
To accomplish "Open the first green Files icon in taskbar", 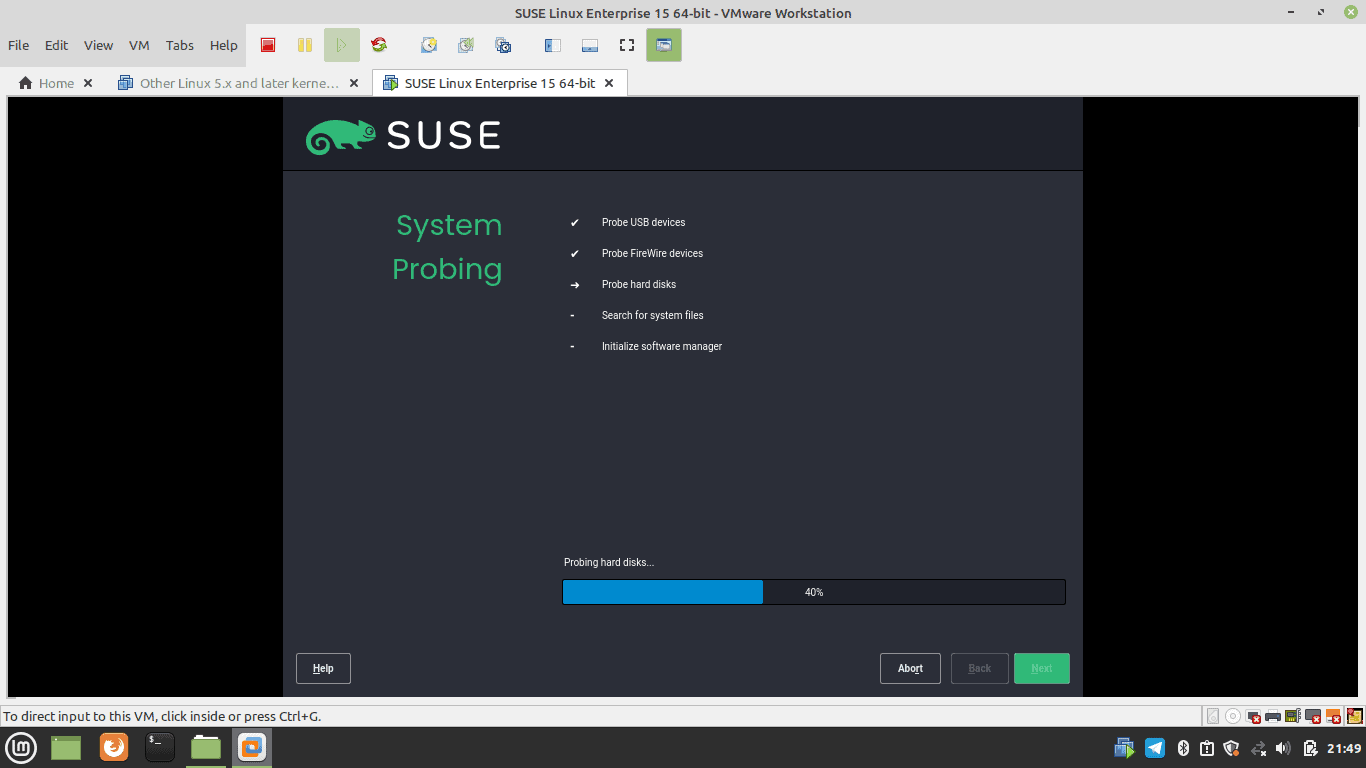I will [x=66, y=747].
